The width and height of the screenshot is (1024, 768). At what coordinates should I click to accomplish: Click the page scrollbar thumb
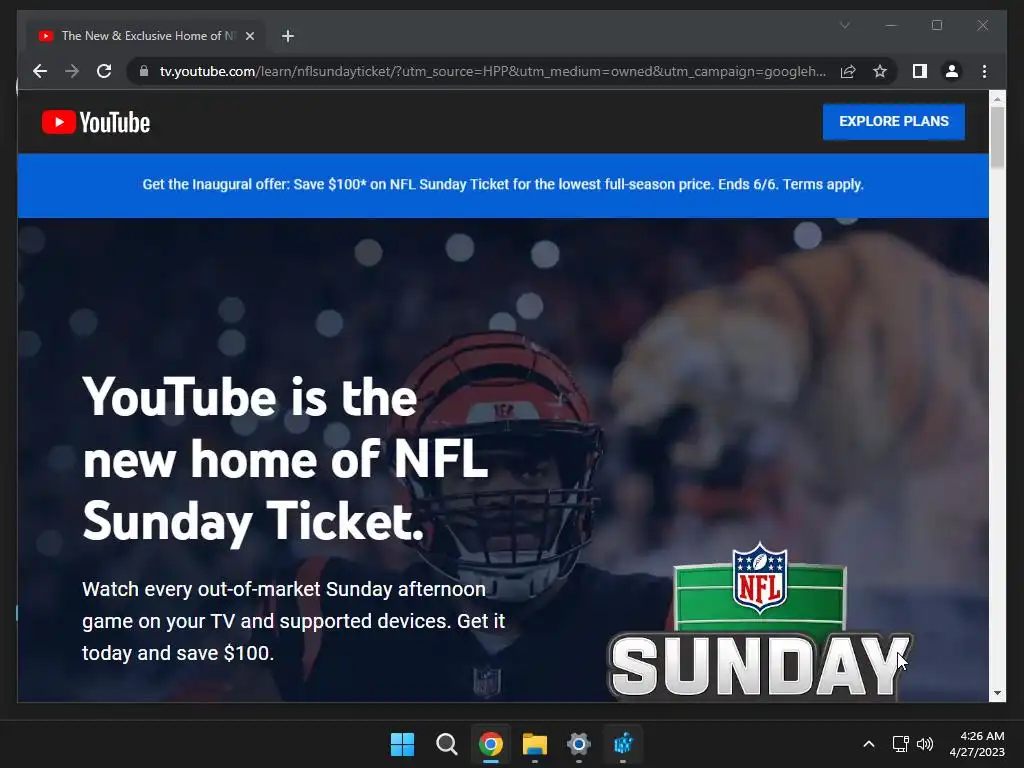tap(997, 137)
